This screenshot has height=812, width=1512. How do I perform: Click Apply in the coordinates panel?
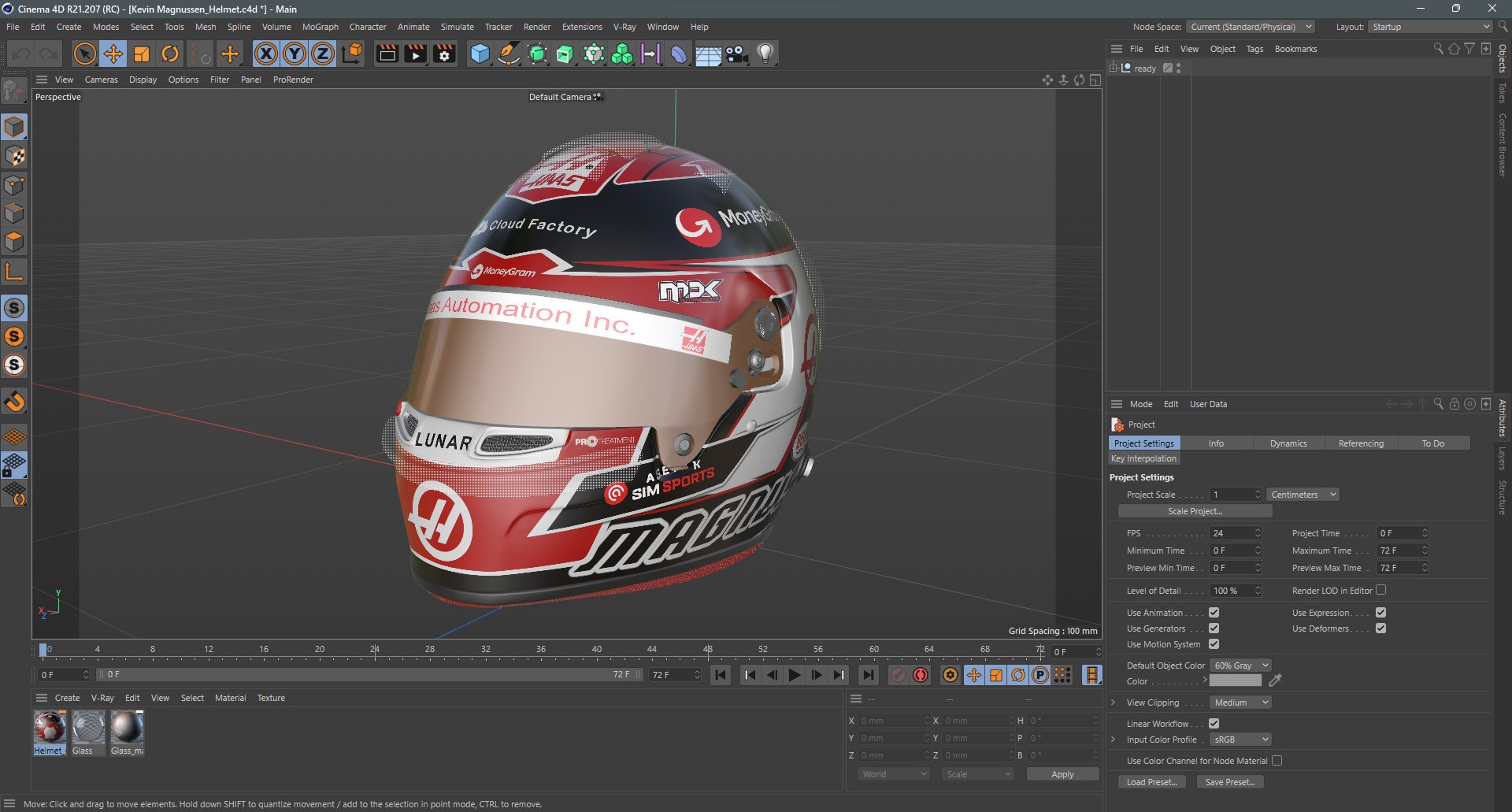pos(1062,774)
